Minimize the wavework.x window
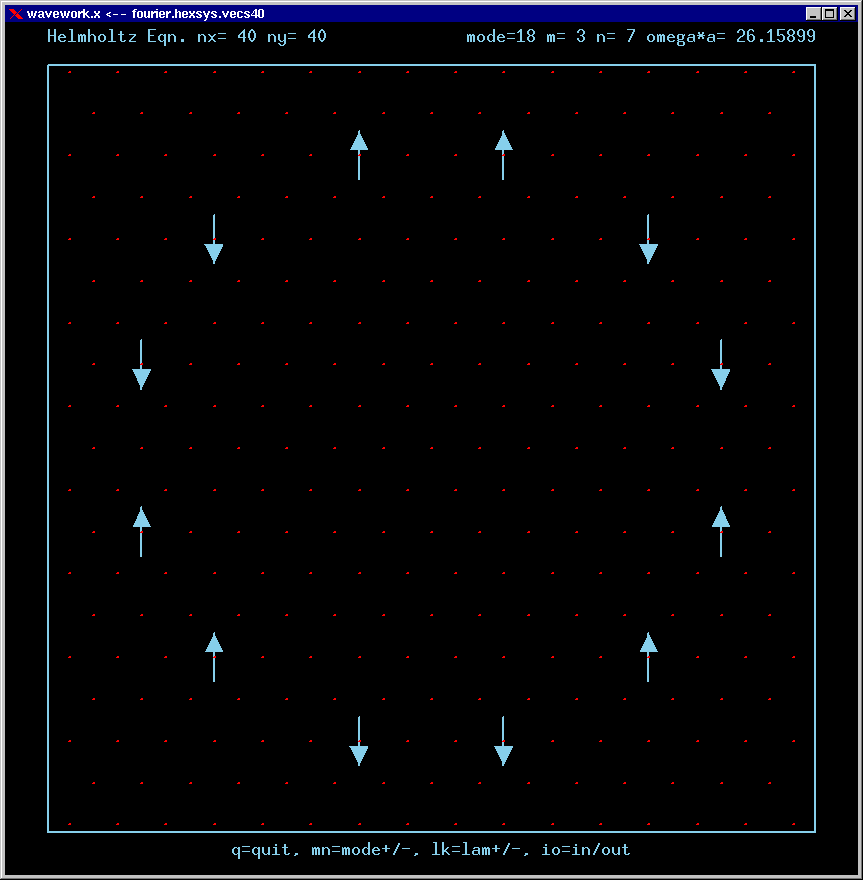This screenshot has width=863, height=880. coord(813,14)
